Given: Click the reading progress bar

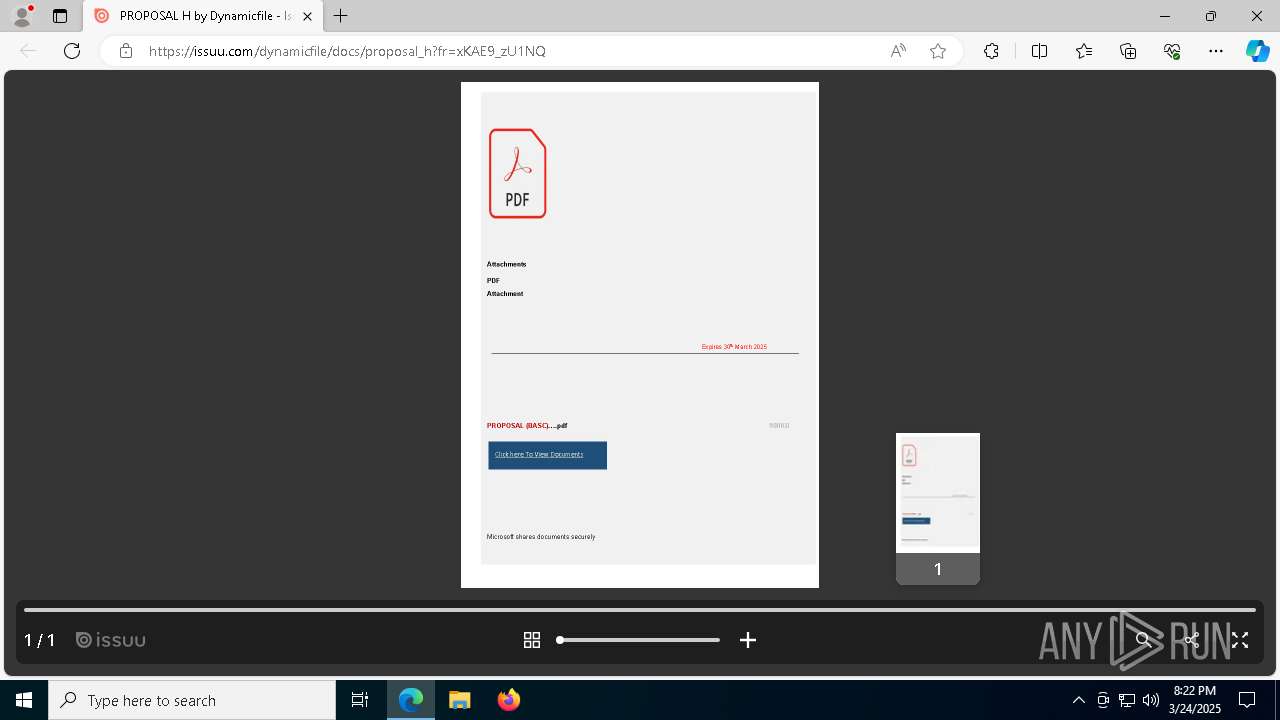Looking at the screenshot, I should pos(640,609).
